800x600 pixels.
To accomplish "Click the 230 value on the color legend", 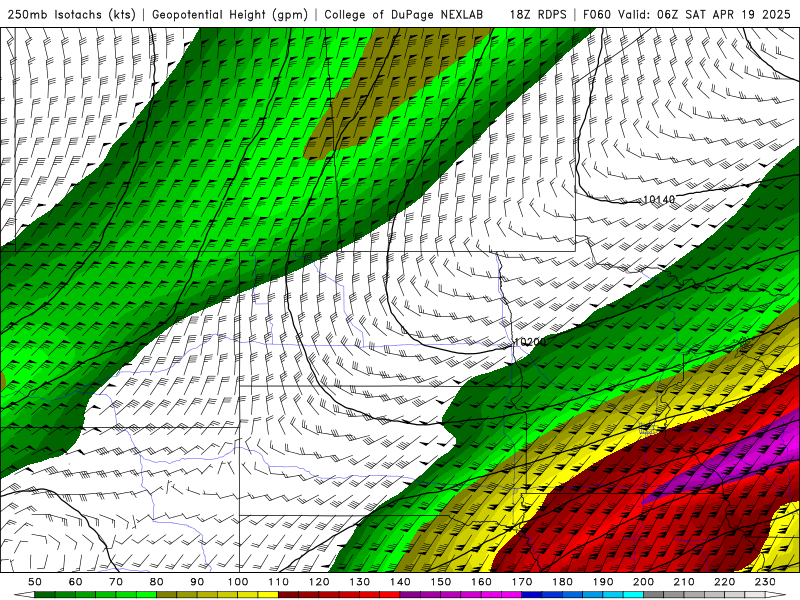I will [x=765, y=582].
